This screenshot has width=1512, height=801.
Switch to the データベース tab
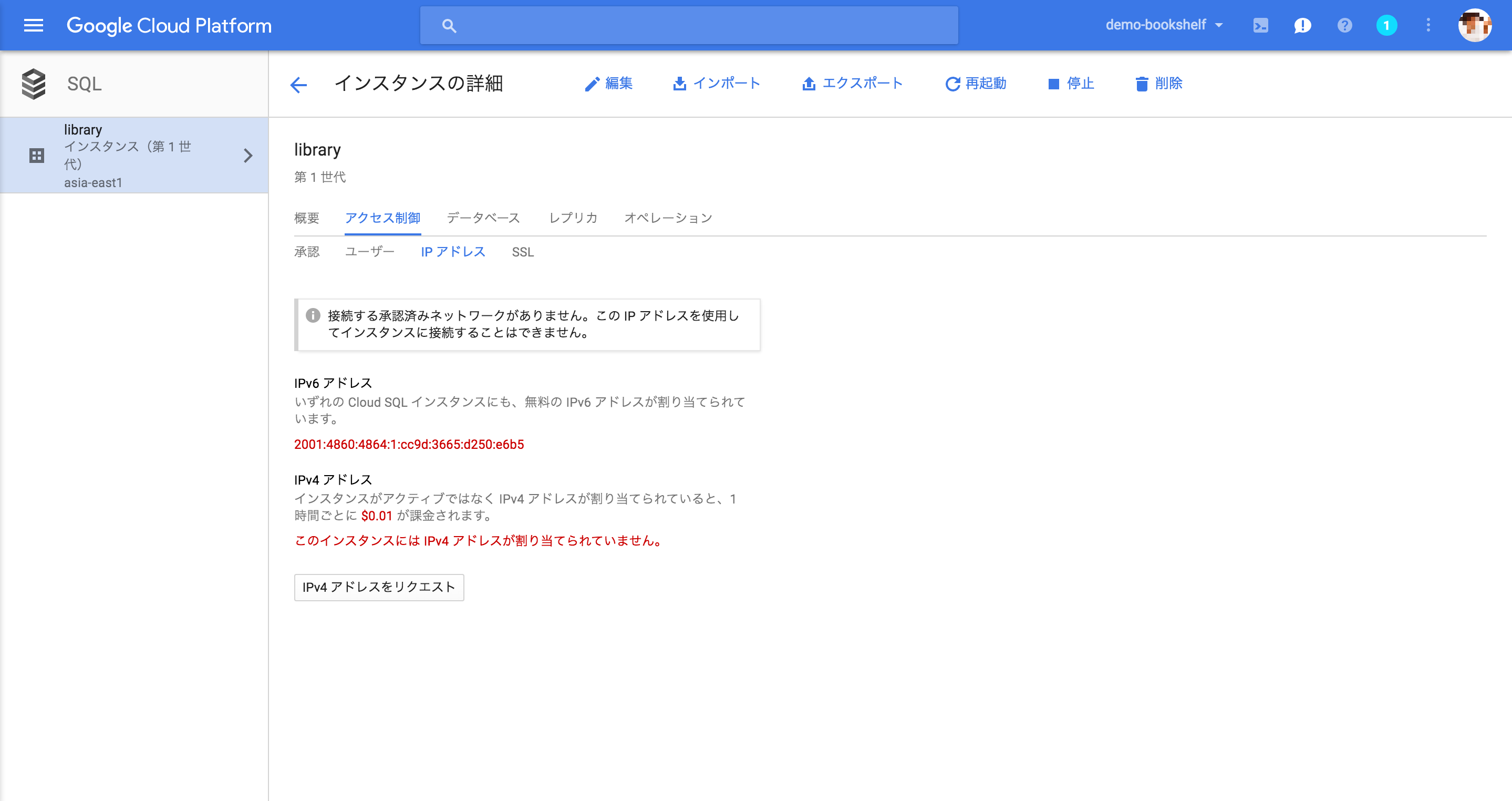coord(483,218)
